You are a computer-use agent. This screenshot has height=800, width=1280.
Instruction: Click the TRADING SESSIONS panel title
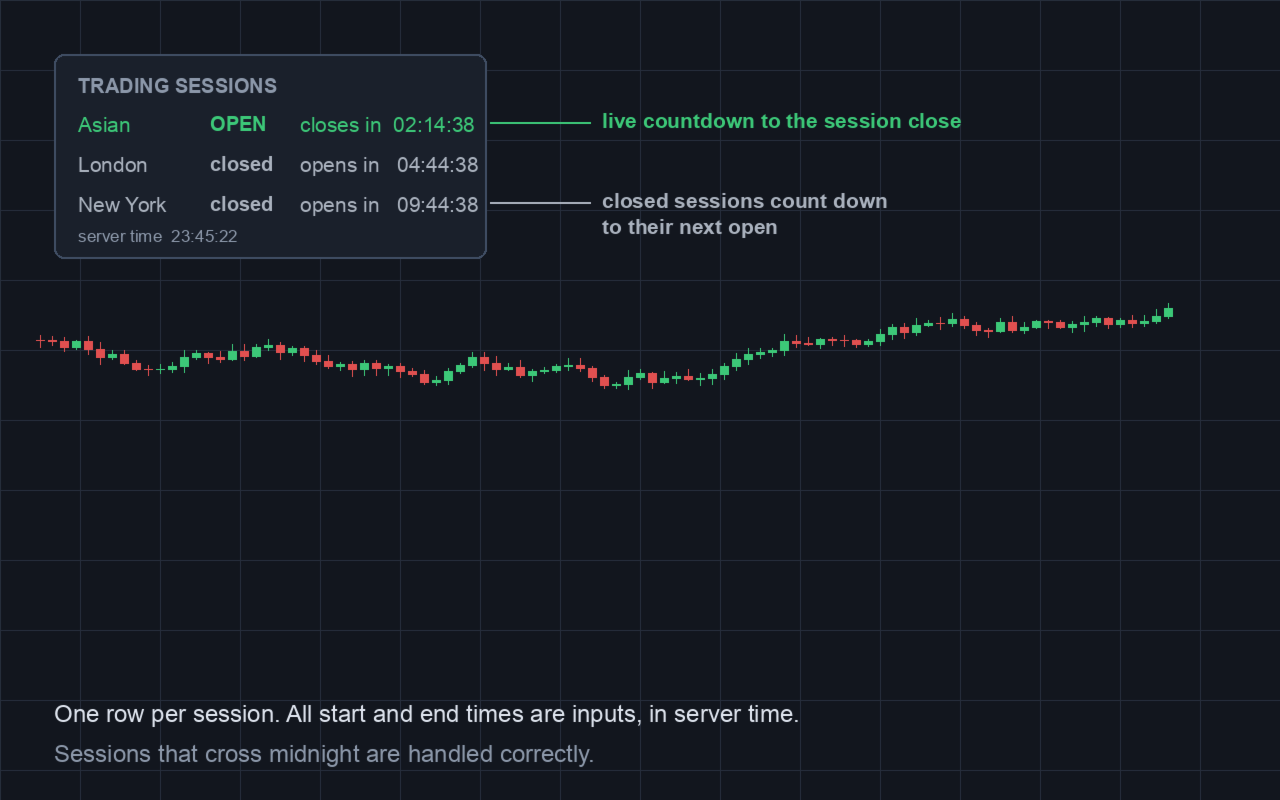(x=177, y=86)
